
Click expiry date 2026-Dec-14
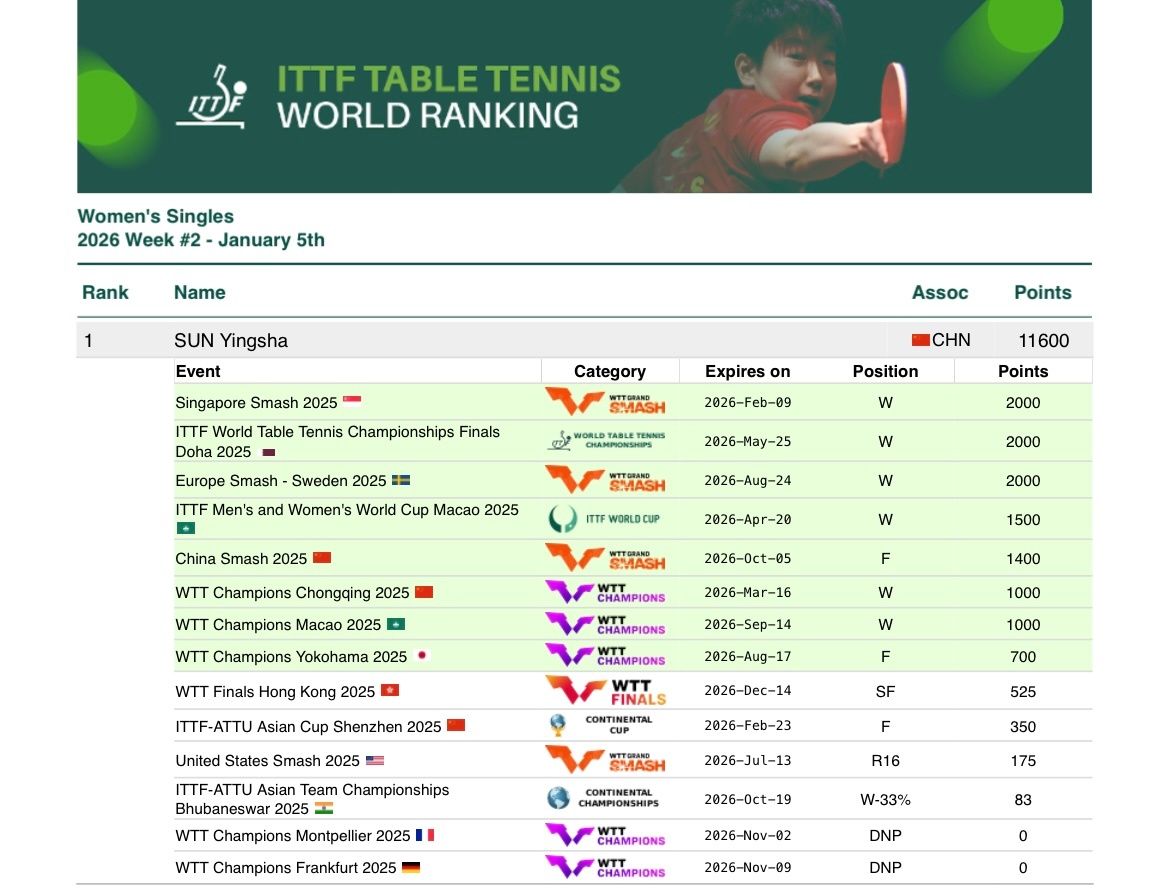(747, 690)
